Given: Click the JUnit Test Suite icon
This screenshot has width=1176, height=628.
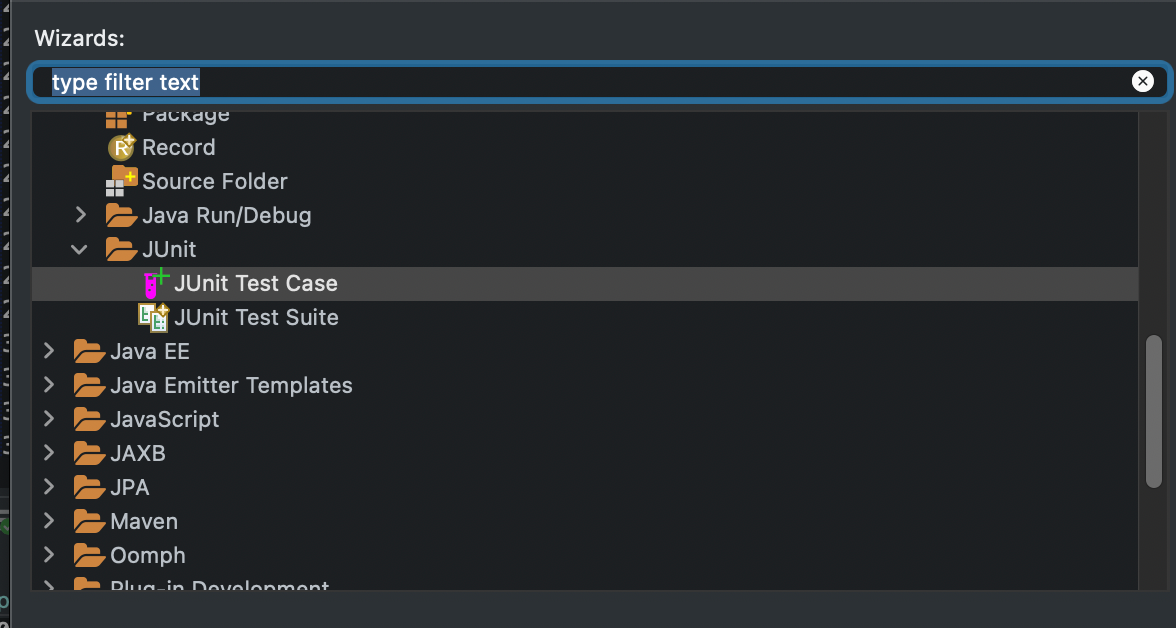Looking at the screenshot, I should [x=152, y=317].
